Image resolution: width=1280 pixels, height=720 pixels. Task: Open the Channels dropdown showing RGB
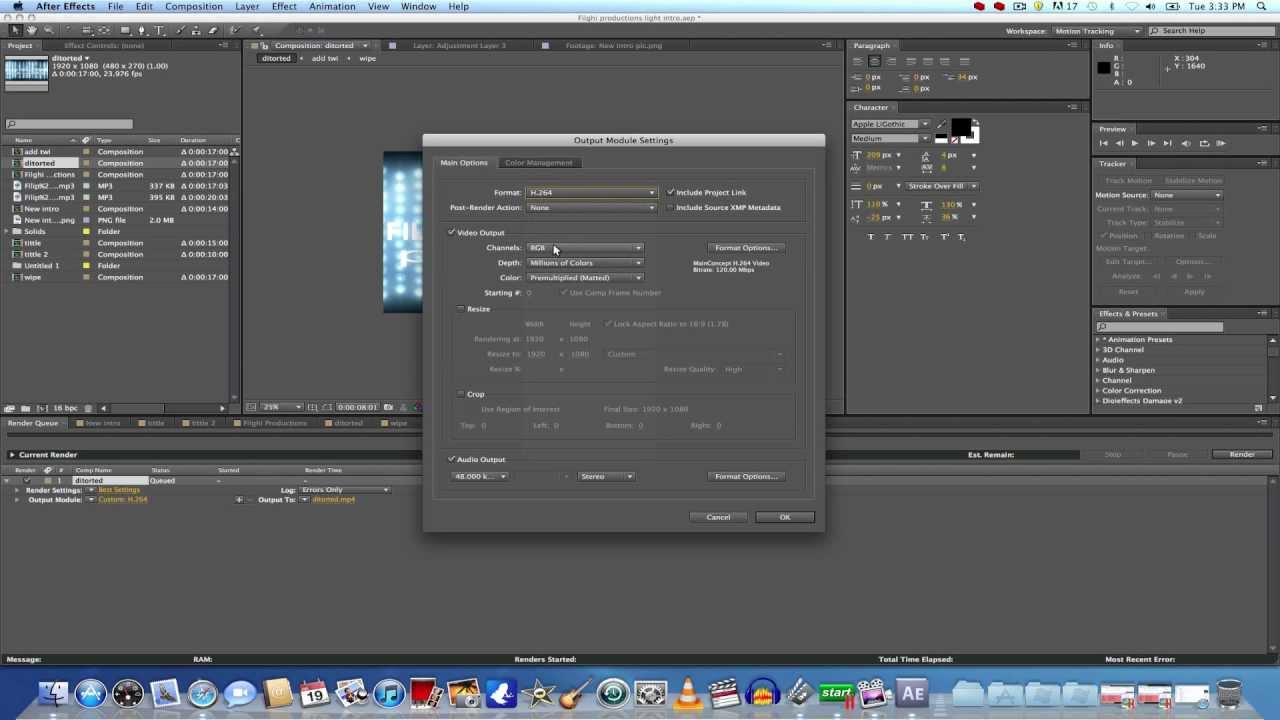tap(585, 248)
